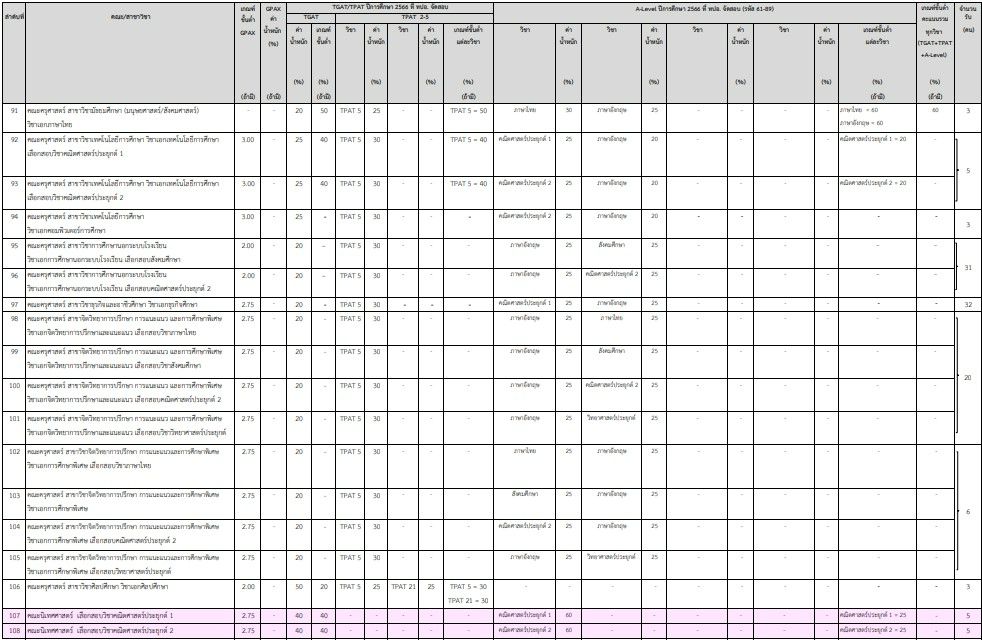This screenshot has height=640, width=982.
Task: Select row number 108 in the pink row
Action: click(x=14, y=631)
